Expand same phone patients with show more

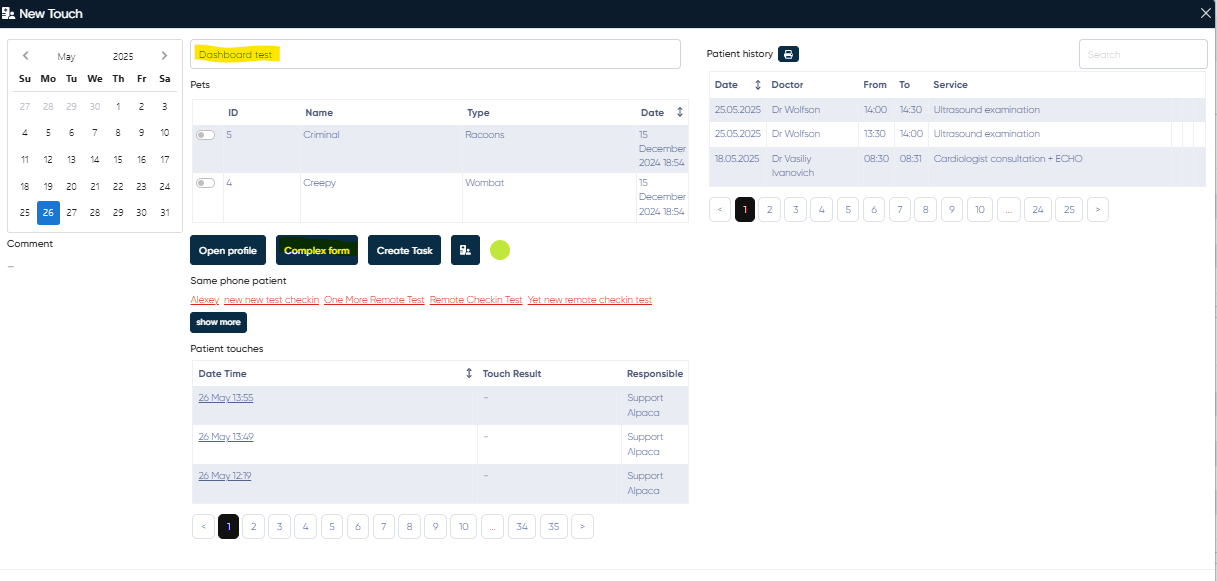click(x=218, y=322)
